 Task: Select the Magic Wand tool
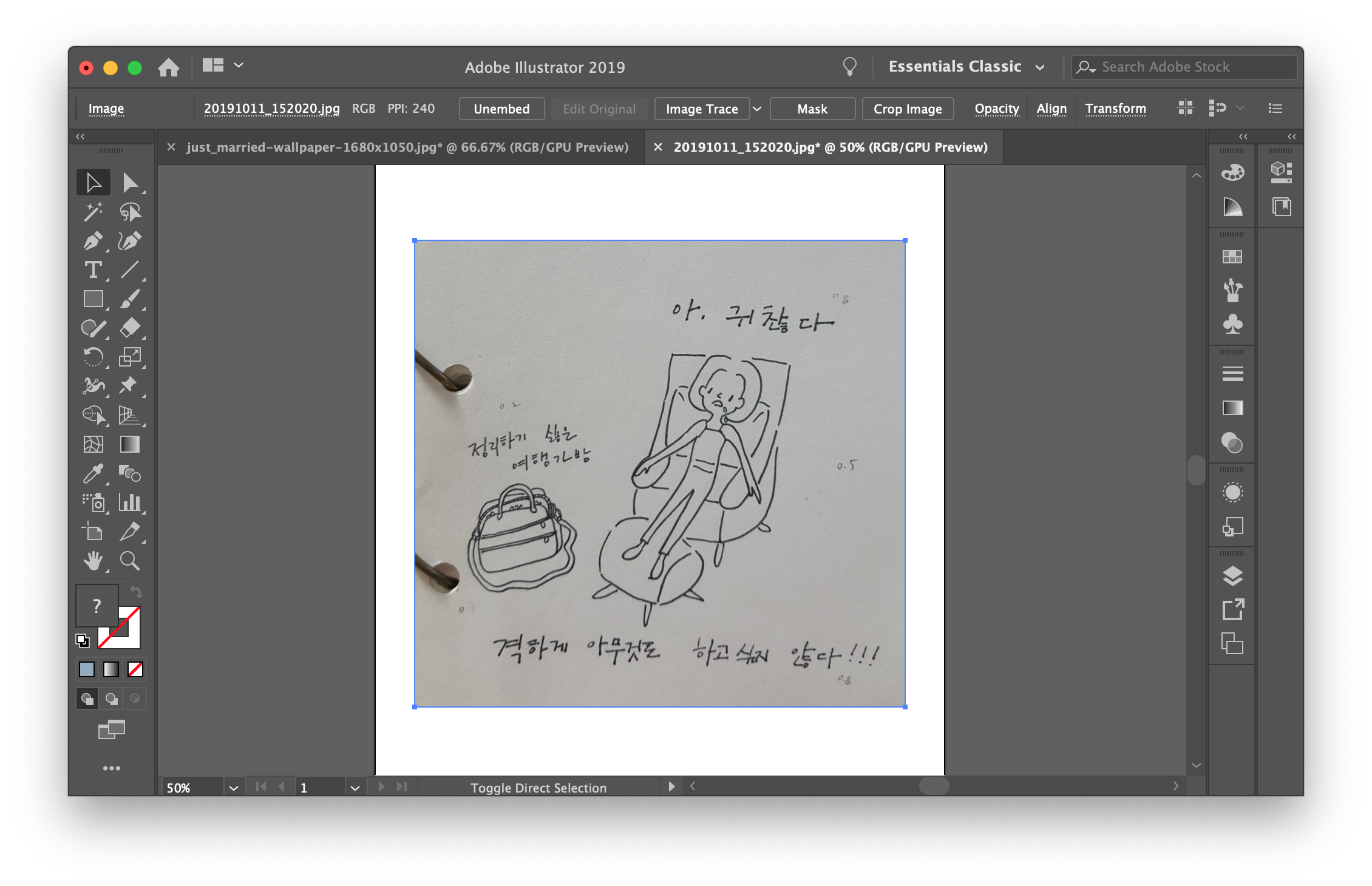point(92,212)
